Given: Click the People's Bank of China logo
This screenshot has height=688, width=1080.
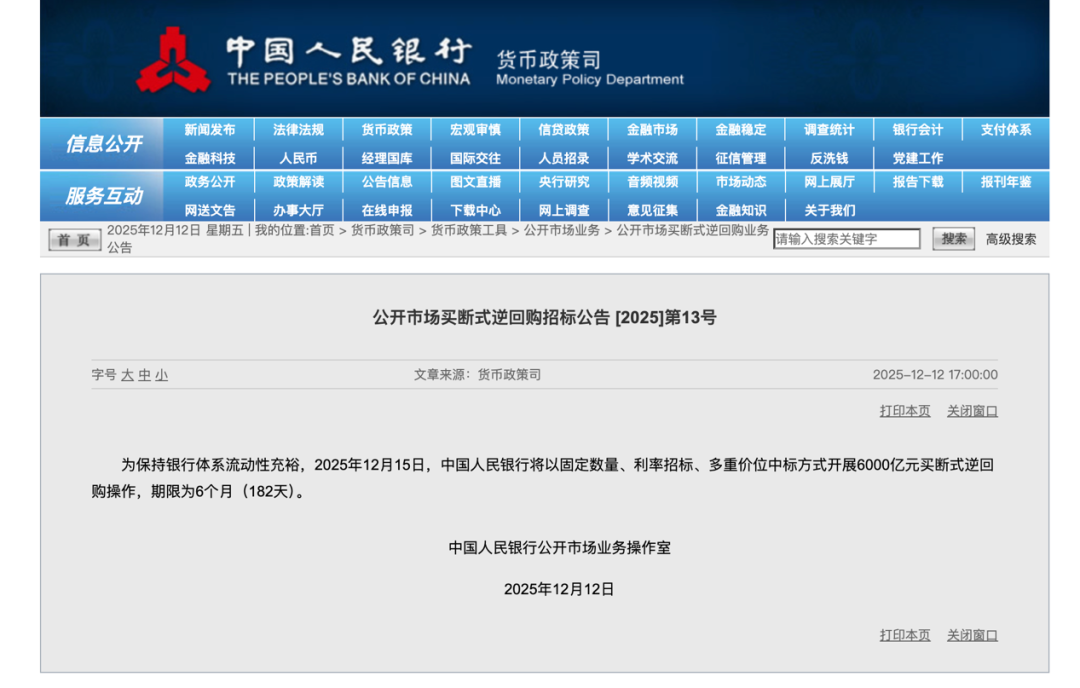Looking at the screenshot, I should pos(173,60).
